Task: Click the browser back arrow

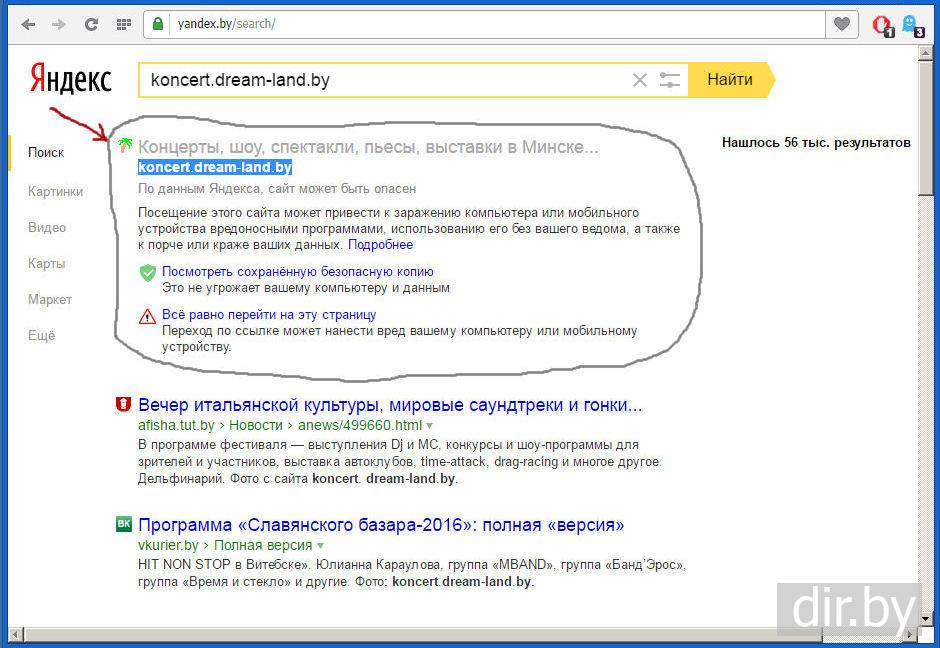Action: coord(28,24)
